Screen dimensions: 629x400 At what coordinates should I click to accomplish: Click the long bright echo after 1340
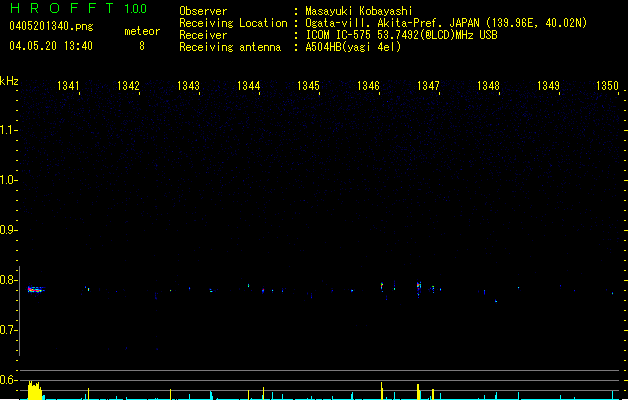[36, 289]
